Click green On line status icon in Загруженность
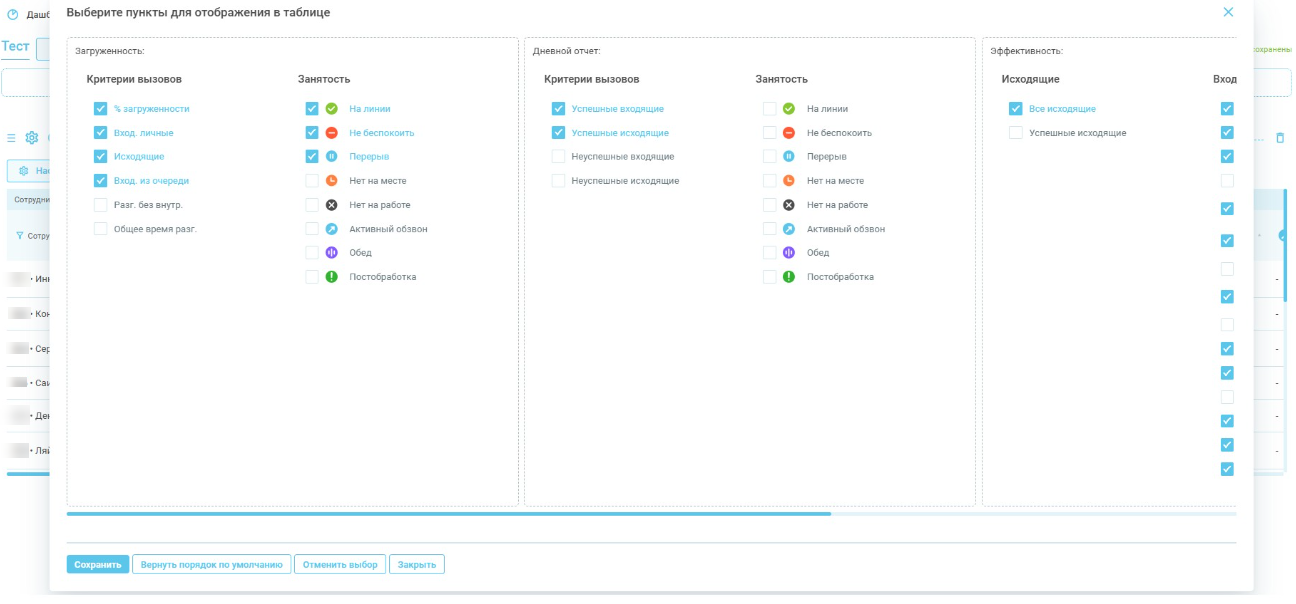The height and width of the screenshot is (604, 1296). [x=332, y=109]
